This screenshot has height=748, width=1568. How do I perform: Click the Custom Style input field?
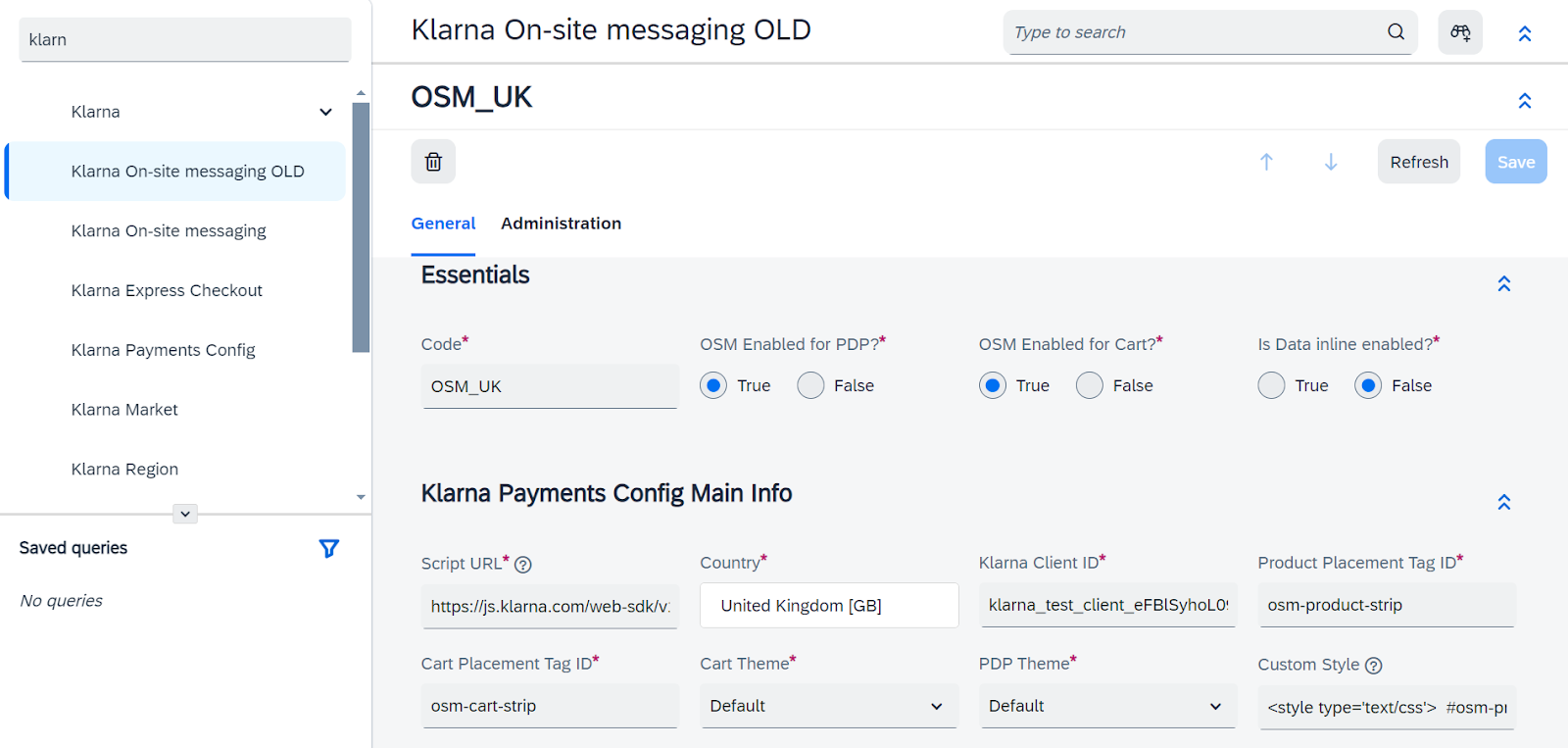click(1387, 707)
